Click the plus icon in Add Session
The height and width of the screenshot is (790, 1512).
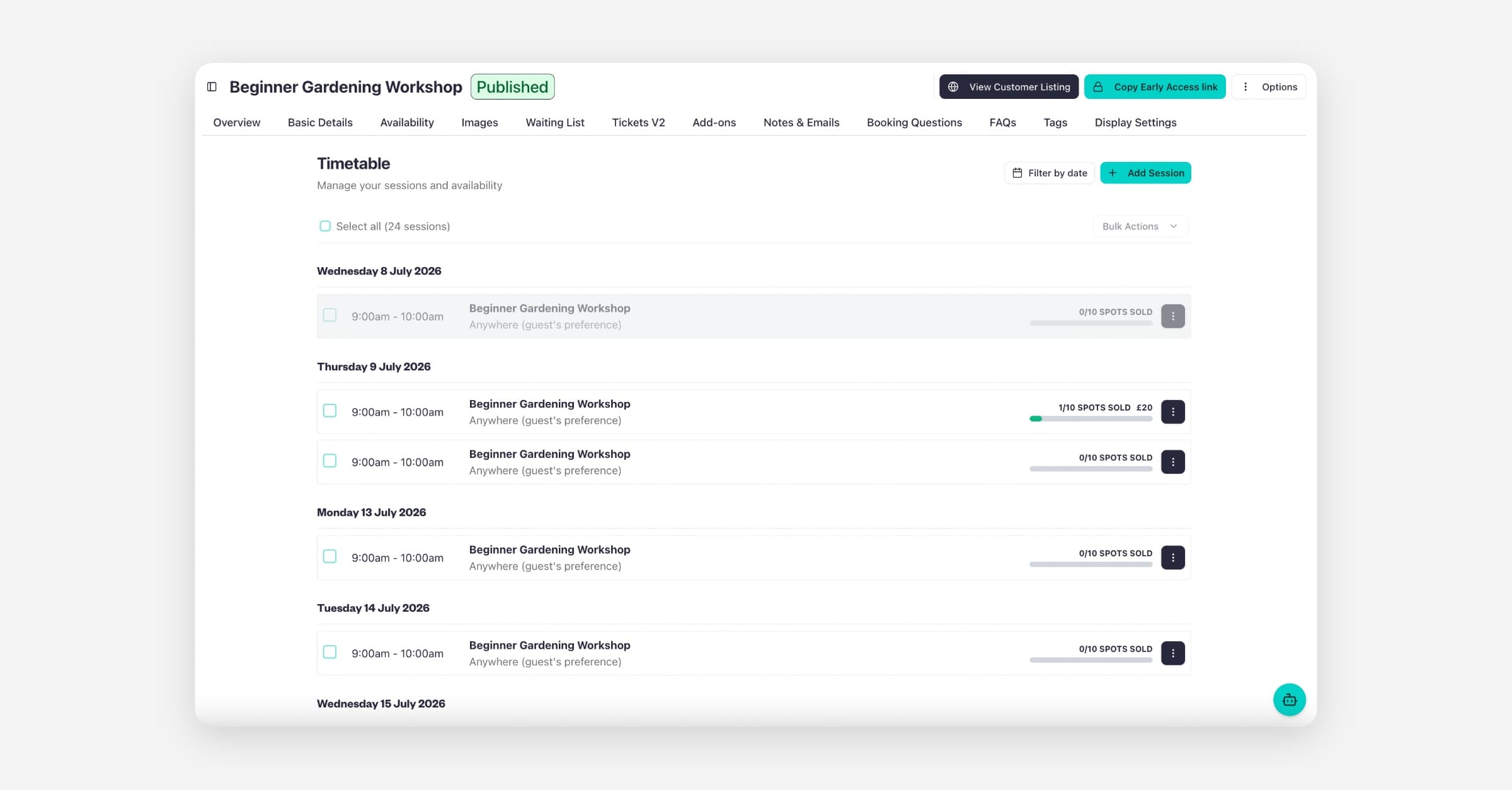[x=1113, y=173]
